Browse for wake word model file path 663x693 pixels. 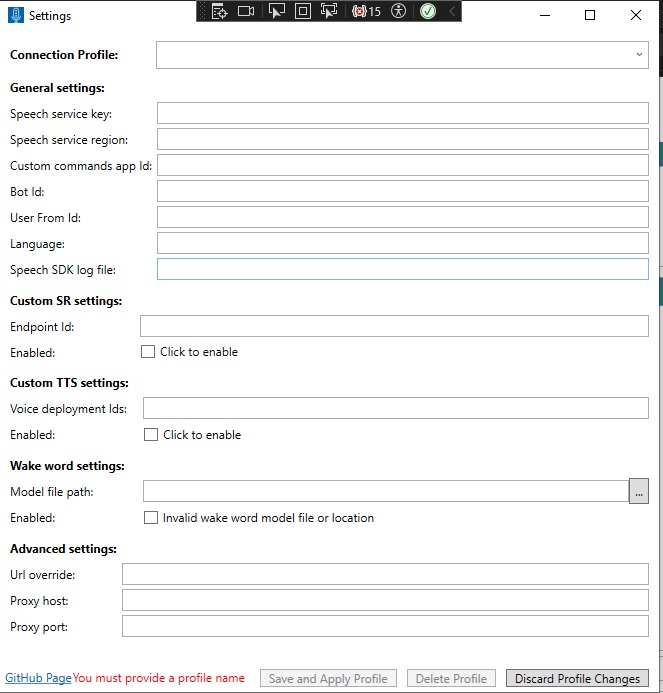[638, 491]
